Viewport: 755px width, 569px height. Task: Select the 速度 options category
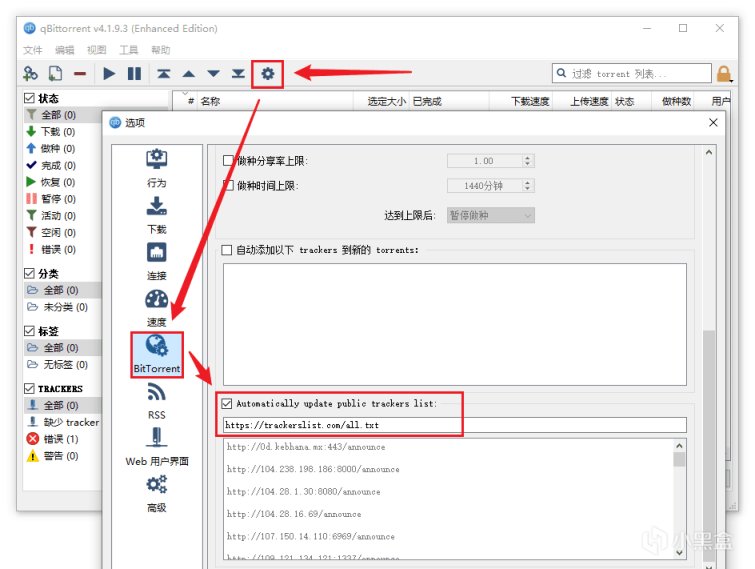[x=156, y=308]
